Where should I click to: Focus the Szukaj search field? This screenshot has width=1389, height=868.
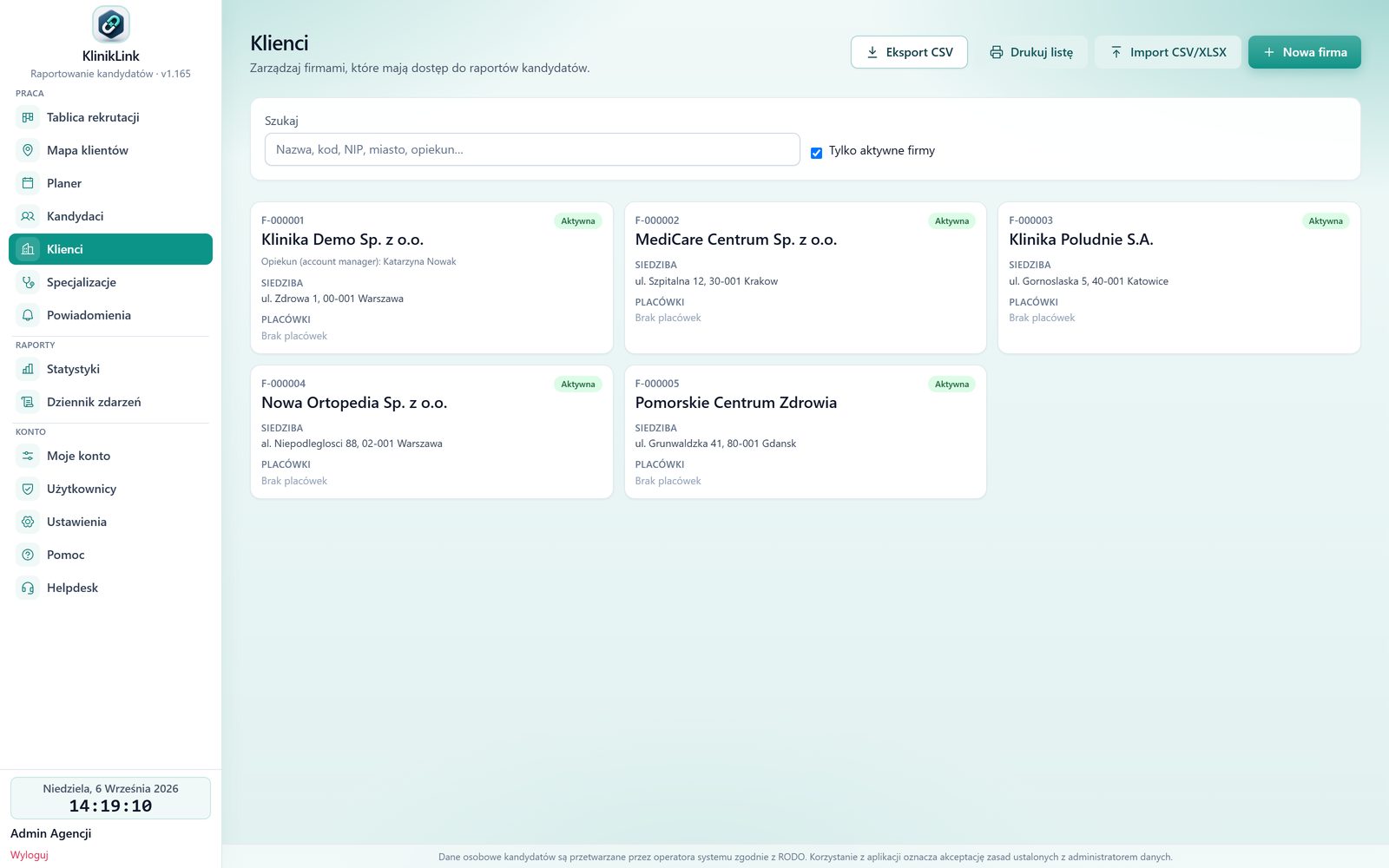[532, 149]
